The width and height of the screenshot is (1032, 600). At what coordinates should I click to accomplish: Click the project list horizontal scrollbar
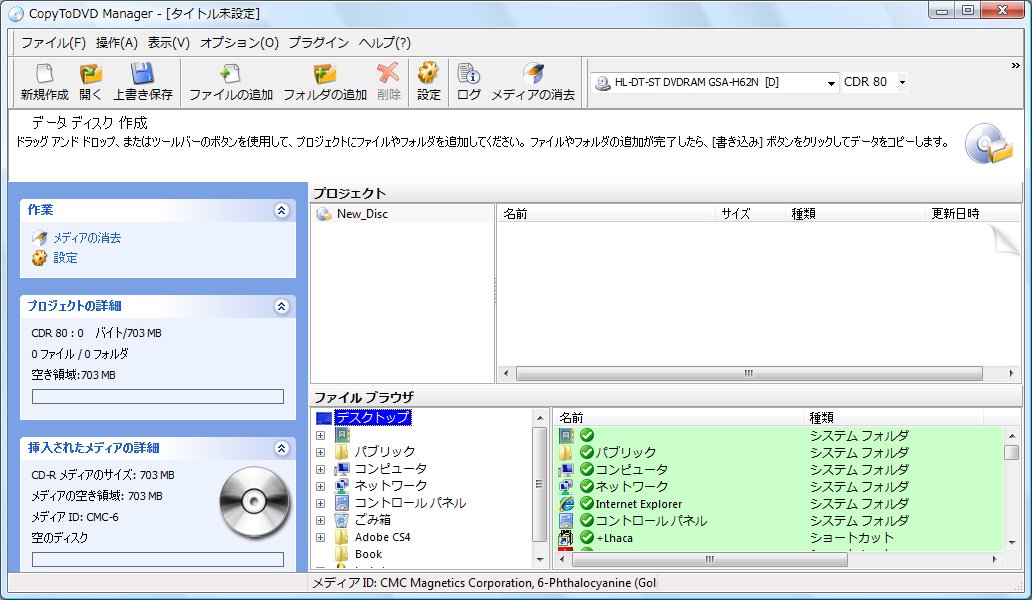tap(749, 374)
